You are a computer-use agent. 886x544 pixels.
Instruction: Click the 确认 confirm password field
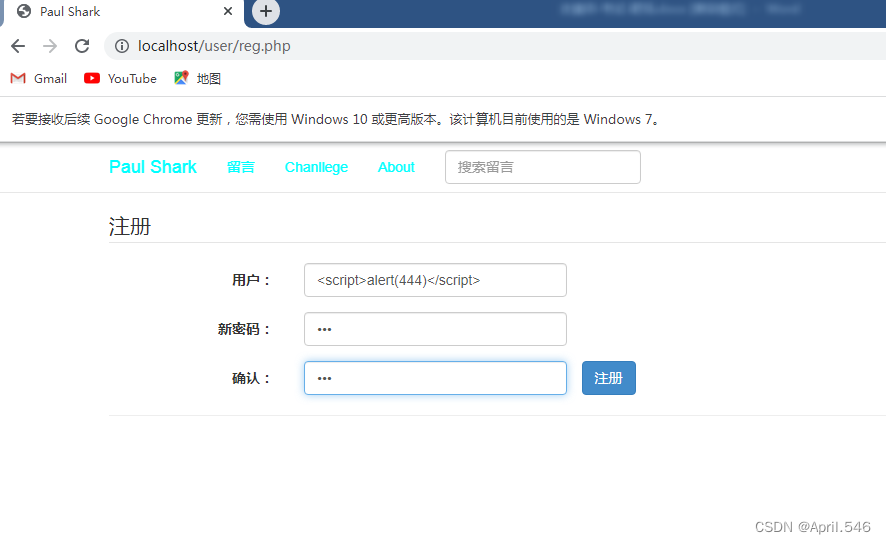pos(435,378)
